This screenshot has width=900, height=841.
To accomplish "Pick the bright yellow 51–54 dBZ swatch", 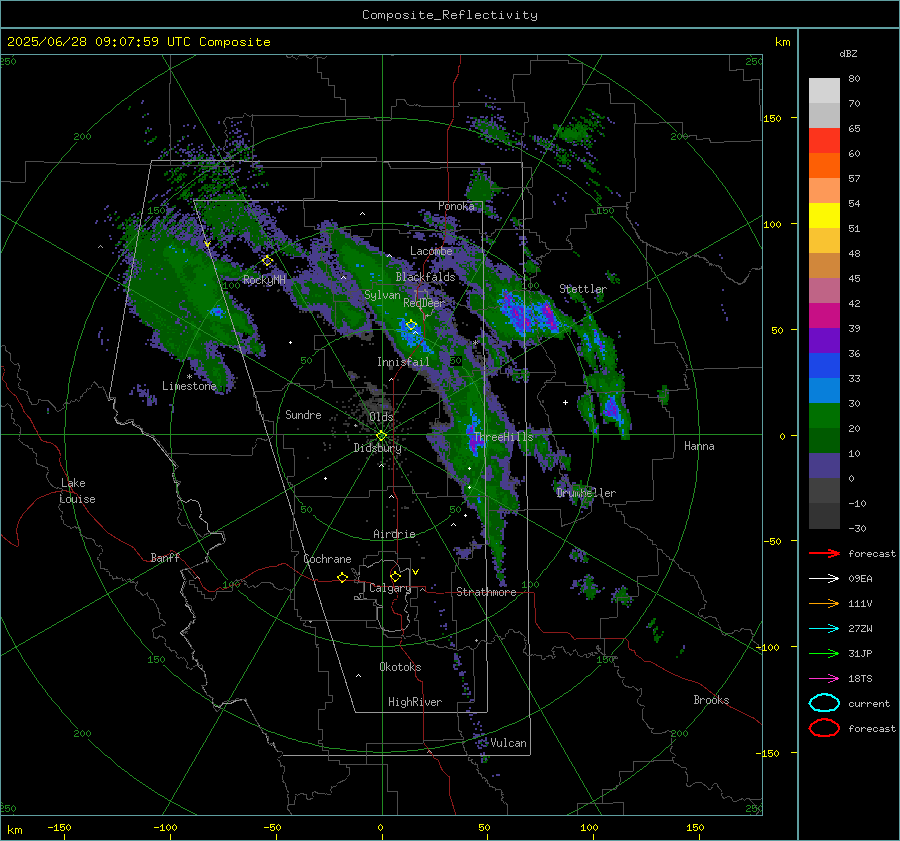I will tap(824, 215).
